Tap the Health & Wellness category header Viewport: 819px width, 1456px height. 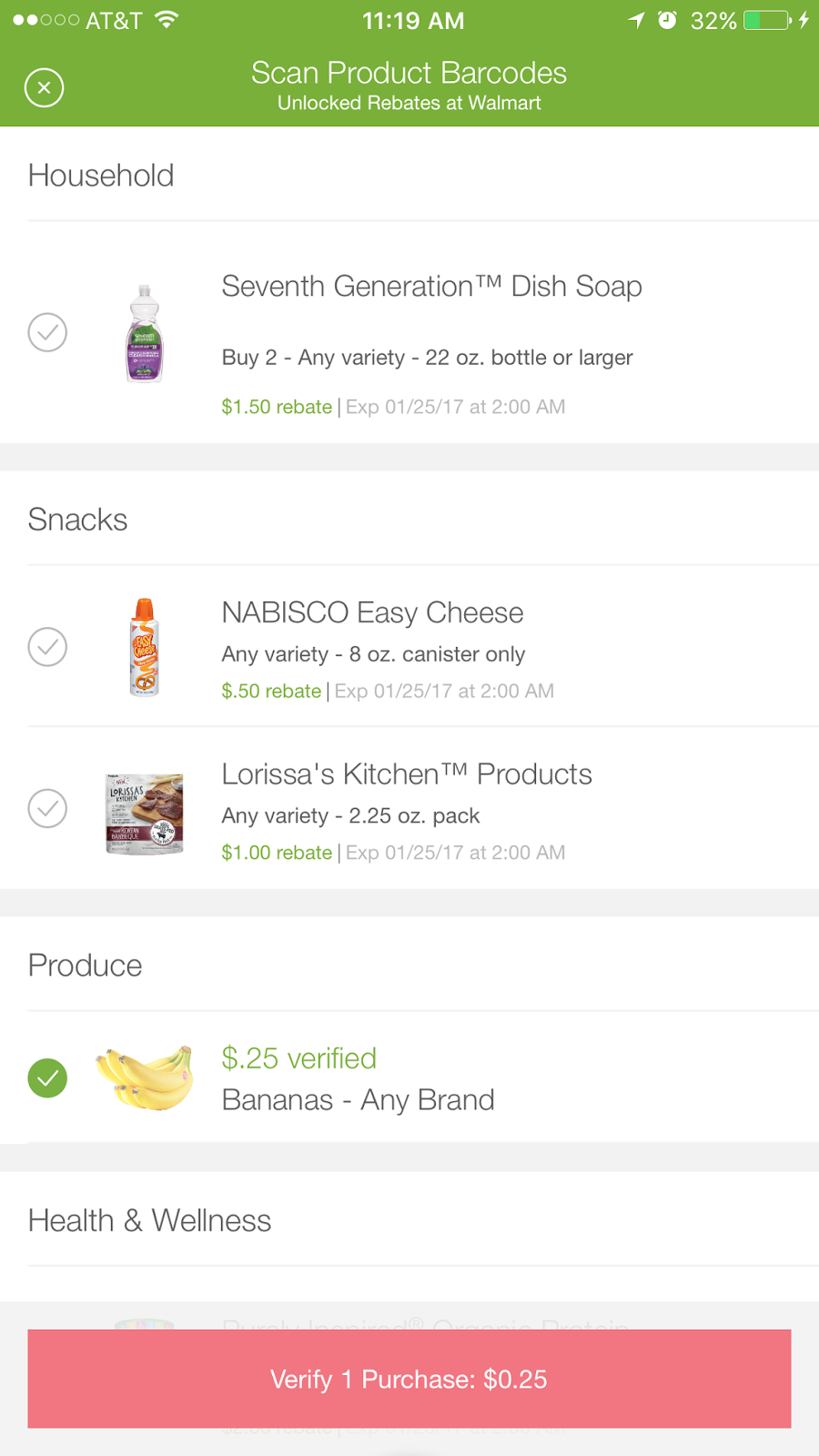pyautogui.click(x=150, y=1220)
